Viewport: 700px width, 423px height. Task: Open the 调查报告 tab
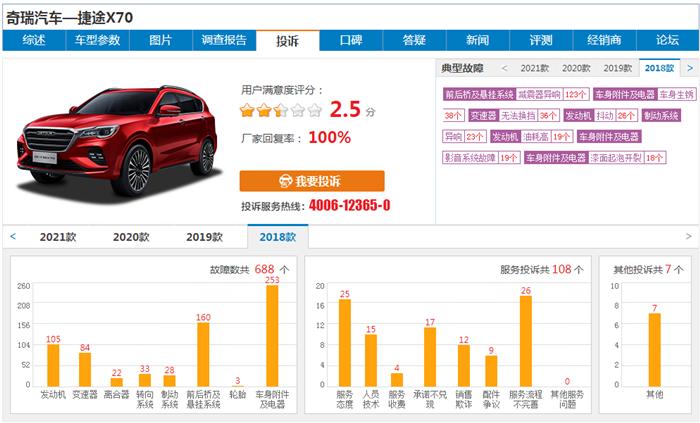click(224, 41)
